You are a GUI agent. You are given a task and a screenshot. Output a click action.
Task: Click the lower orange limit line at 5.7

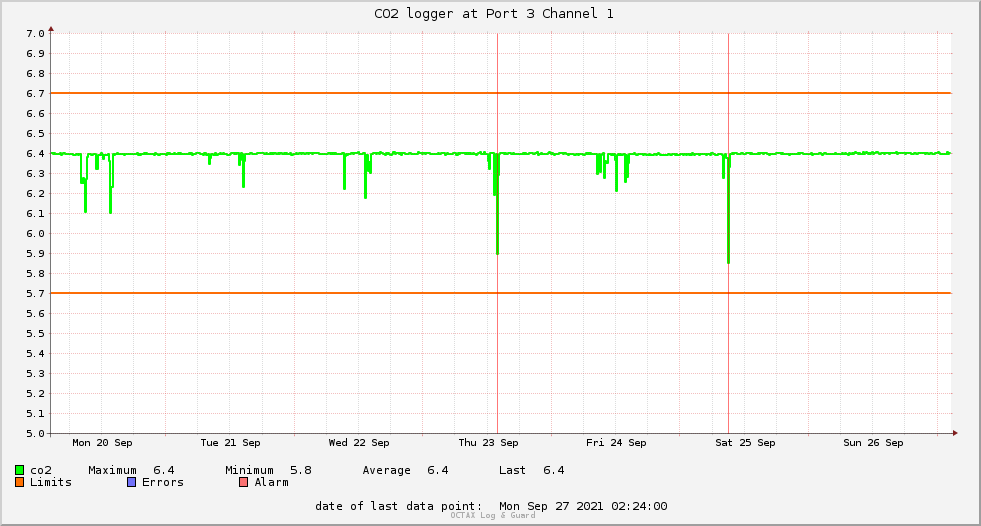[501, 293]
